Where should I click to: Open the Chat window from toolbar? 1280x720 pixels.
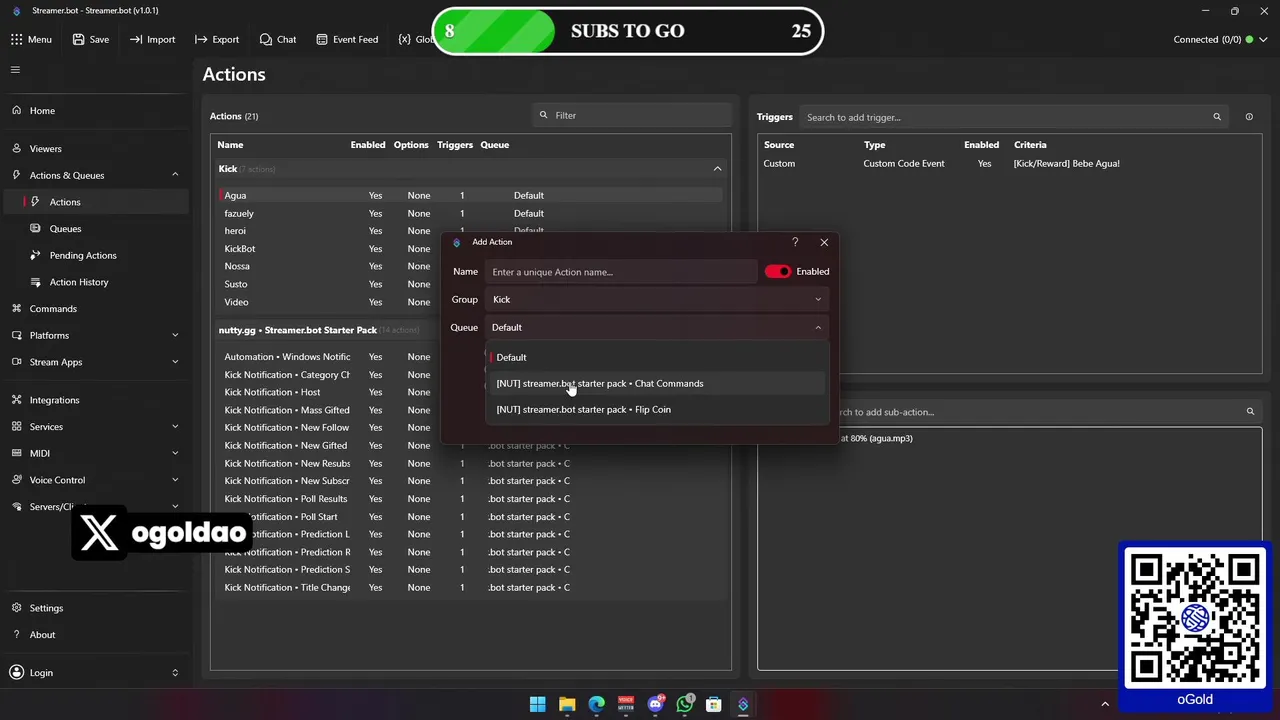[x=278, y=40]
